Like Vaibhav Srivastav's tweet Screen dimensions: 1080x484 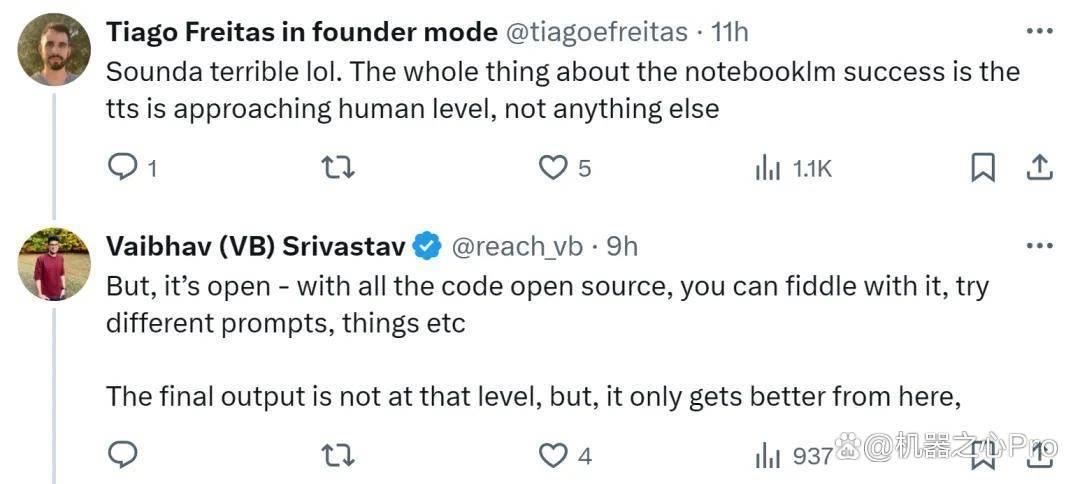coord(565,454)
